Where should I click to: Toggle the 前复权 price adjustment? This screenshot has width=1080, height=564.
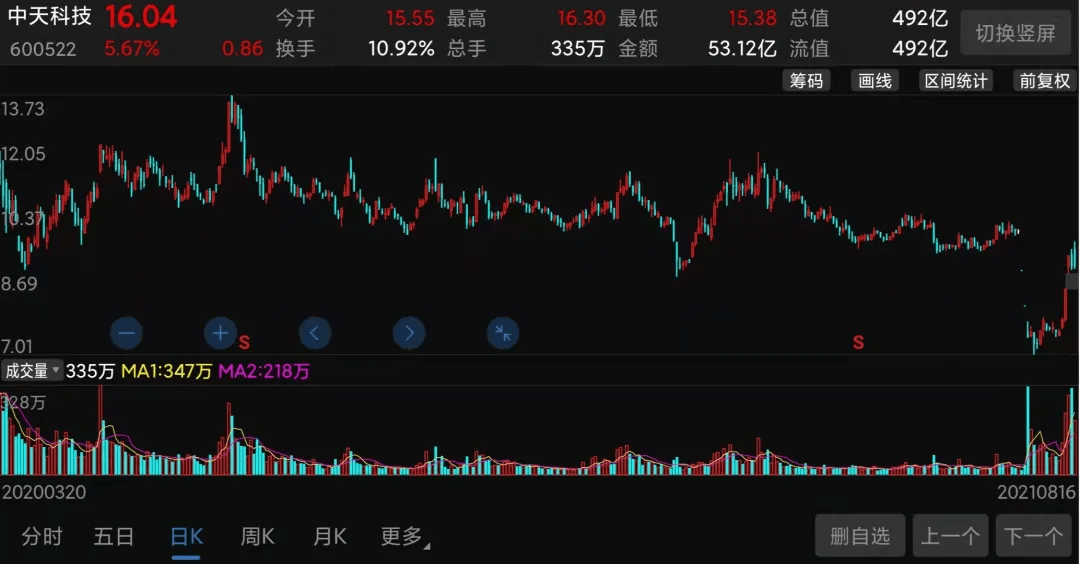tap(1044, 81)
